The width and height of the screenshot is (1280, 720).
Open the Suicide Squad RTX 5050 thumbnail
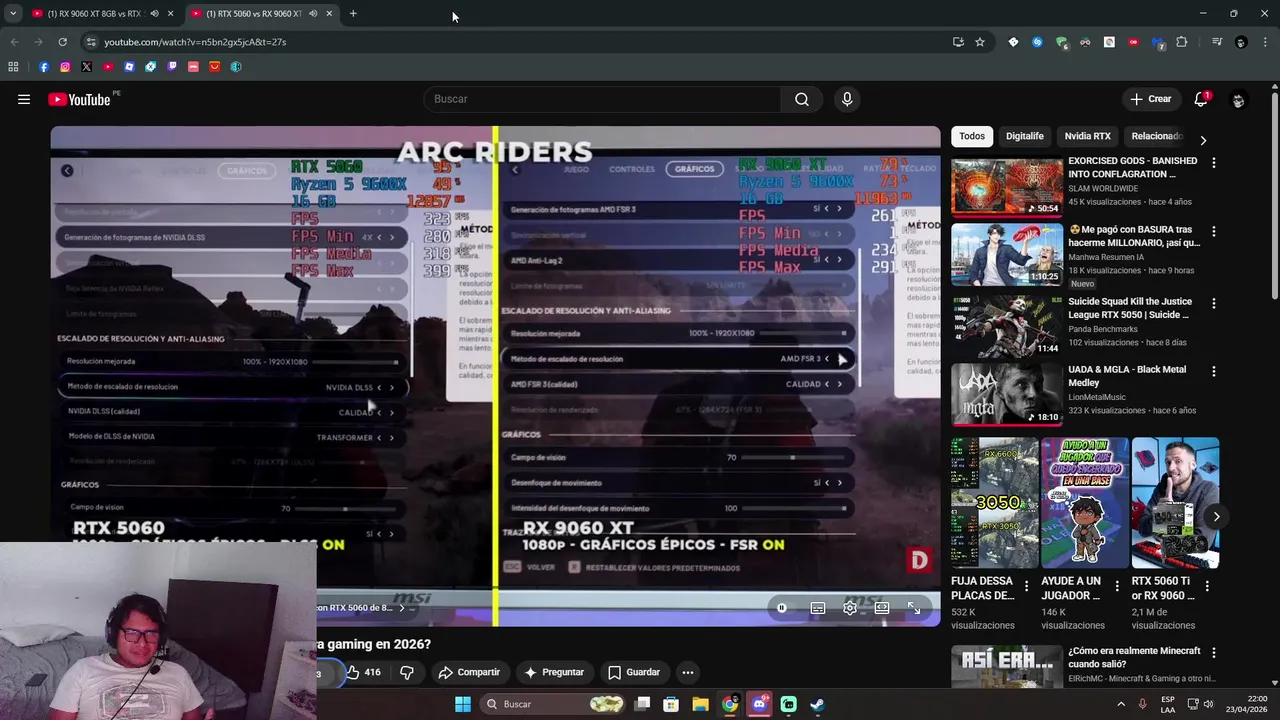pos(1007,325)
